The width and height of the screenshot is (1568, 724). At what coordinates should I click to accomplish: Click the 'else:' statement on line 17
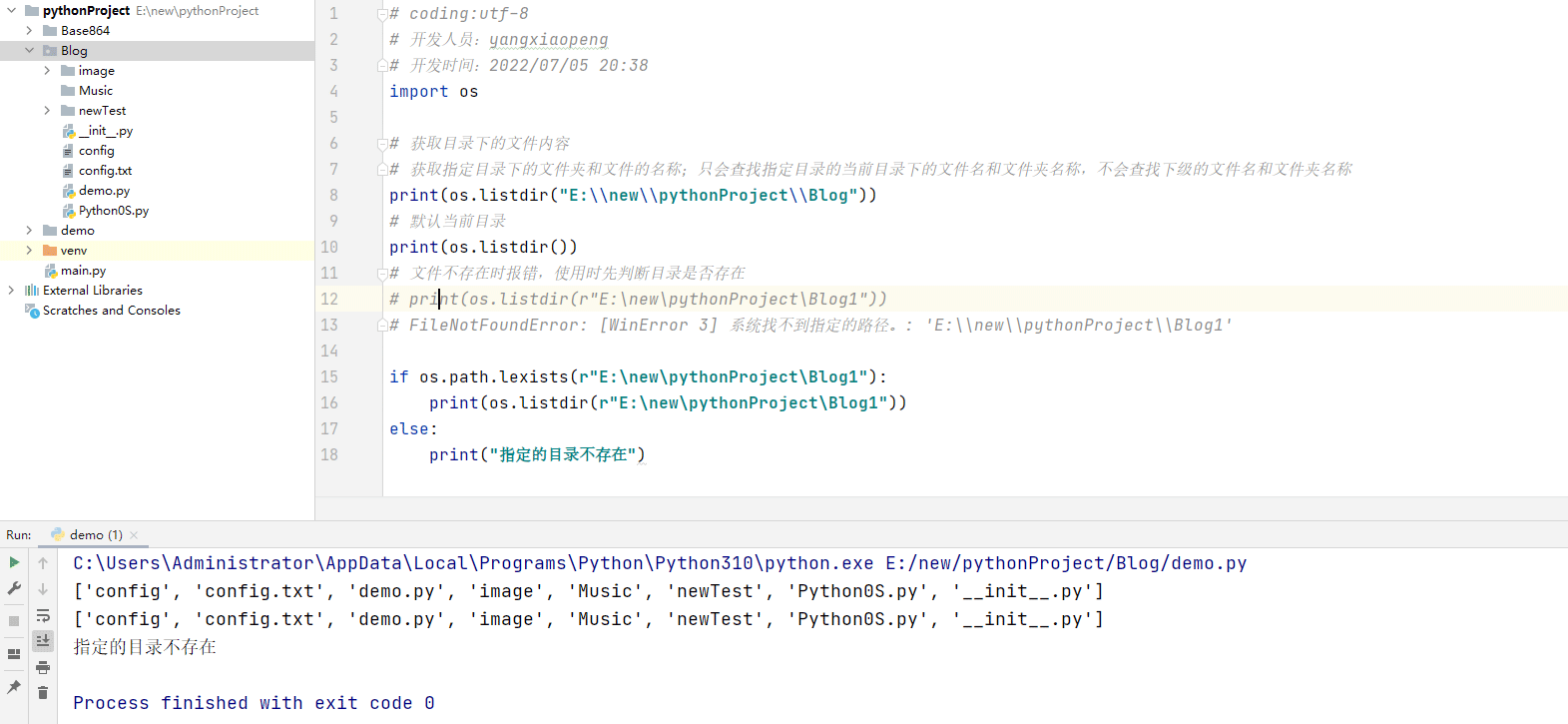(x=413, y=429)
